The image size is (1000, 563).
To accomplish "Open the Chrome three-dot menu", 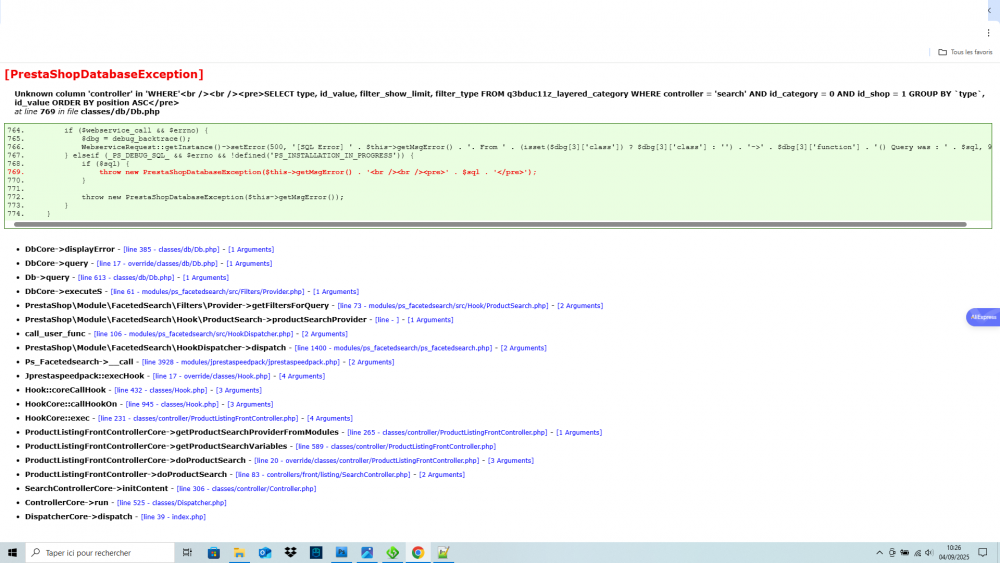I will (989, 33).
